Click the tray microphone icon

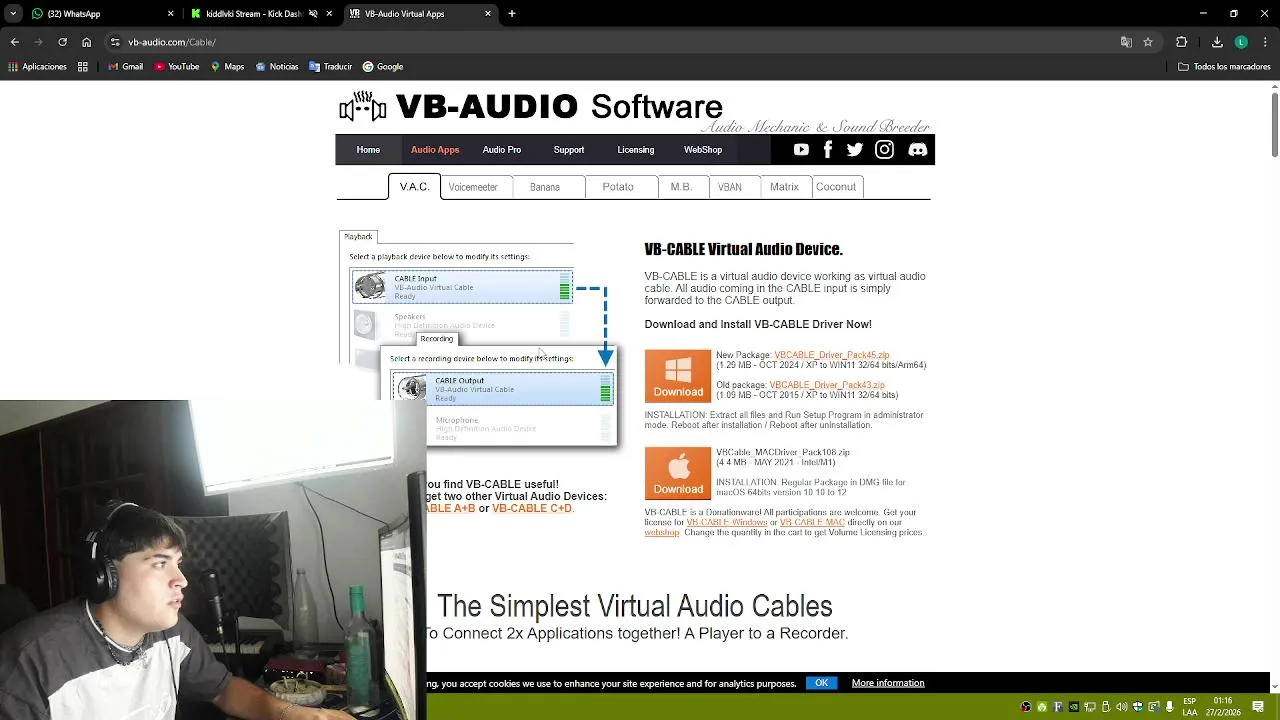(x=1169, y=707)
